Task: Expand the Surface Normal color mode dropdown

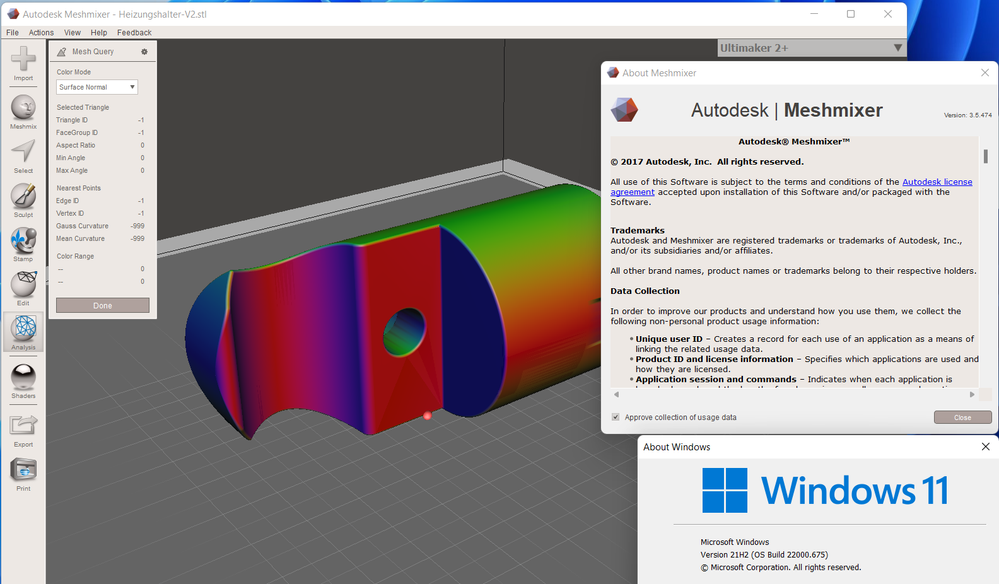Action: click(x=97, y=87)
